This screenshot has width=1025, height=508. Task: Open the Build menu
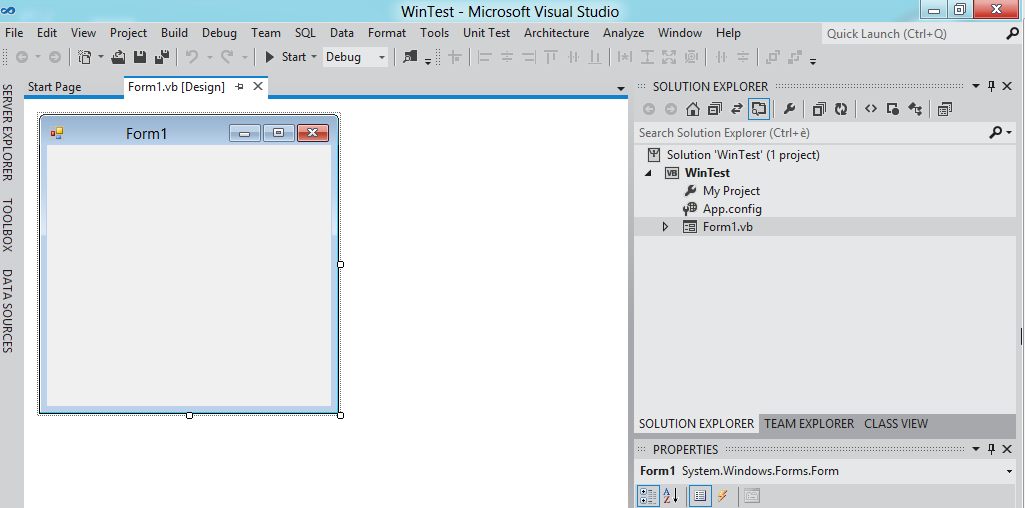click(175, 33)
